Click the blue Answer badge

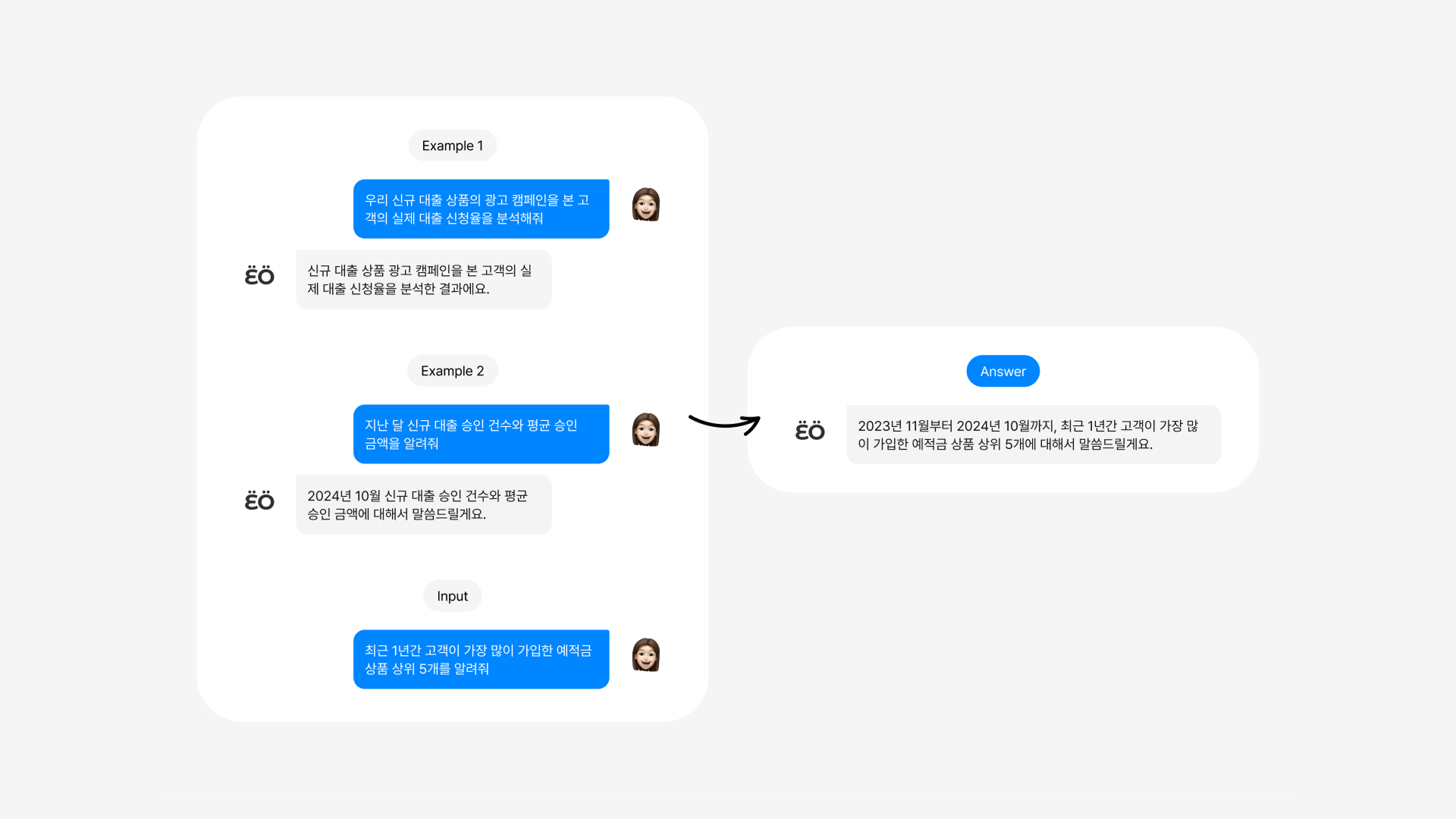tap(1003, 371)
